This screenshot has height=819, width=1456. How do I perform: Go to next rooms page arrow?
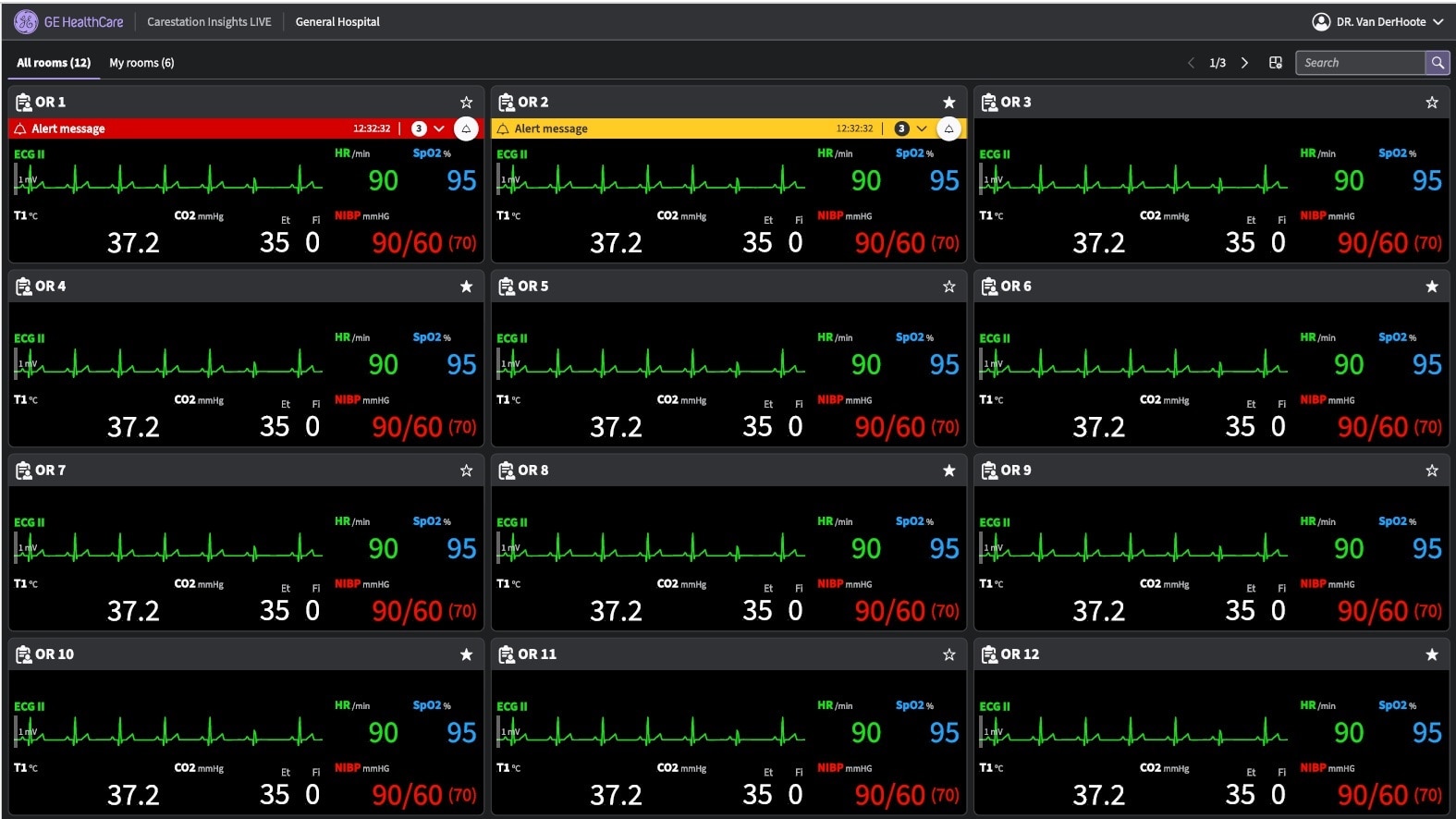[1244, 63]
